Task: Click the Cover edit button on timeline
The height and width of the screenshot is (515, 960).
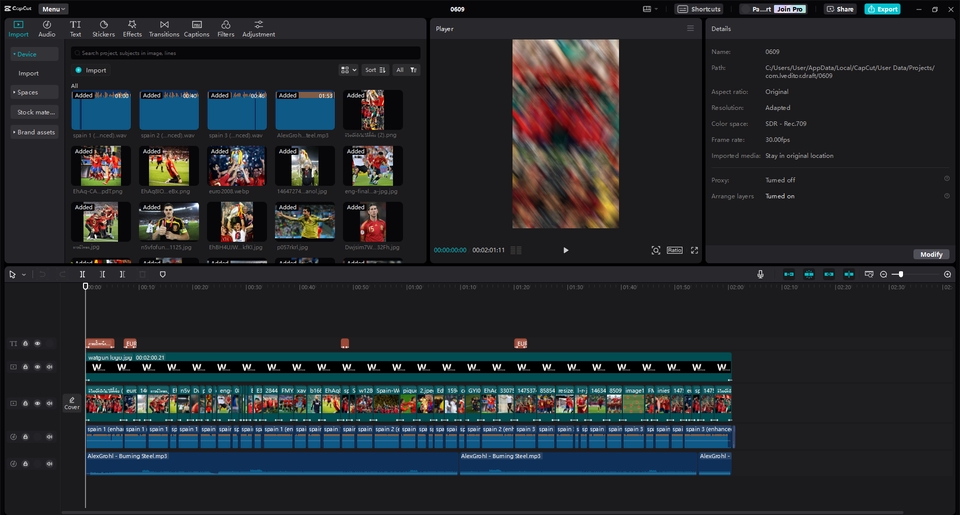Action: [72, 403]
